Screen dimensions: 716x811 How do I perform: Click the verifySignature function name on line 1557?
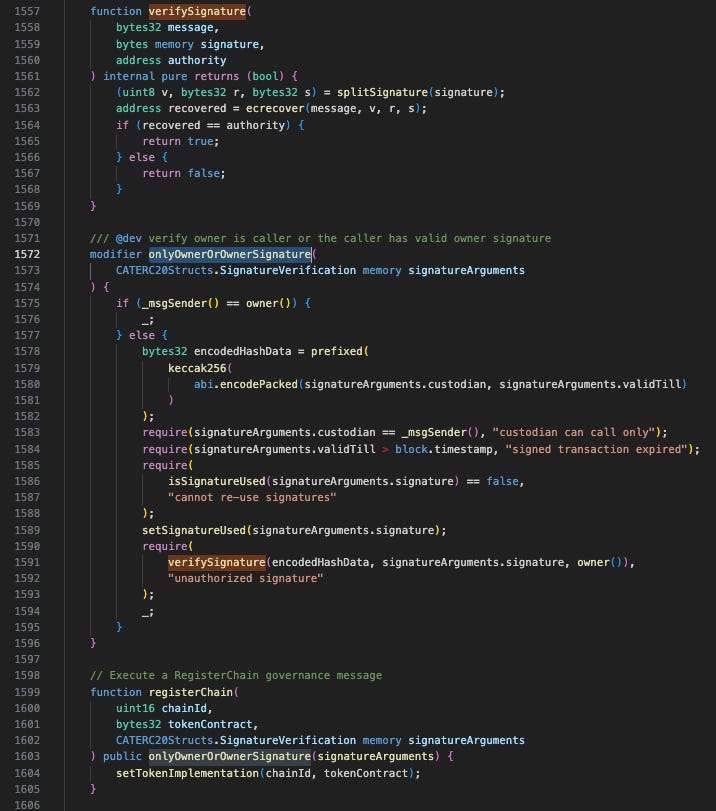coord(197,11)
